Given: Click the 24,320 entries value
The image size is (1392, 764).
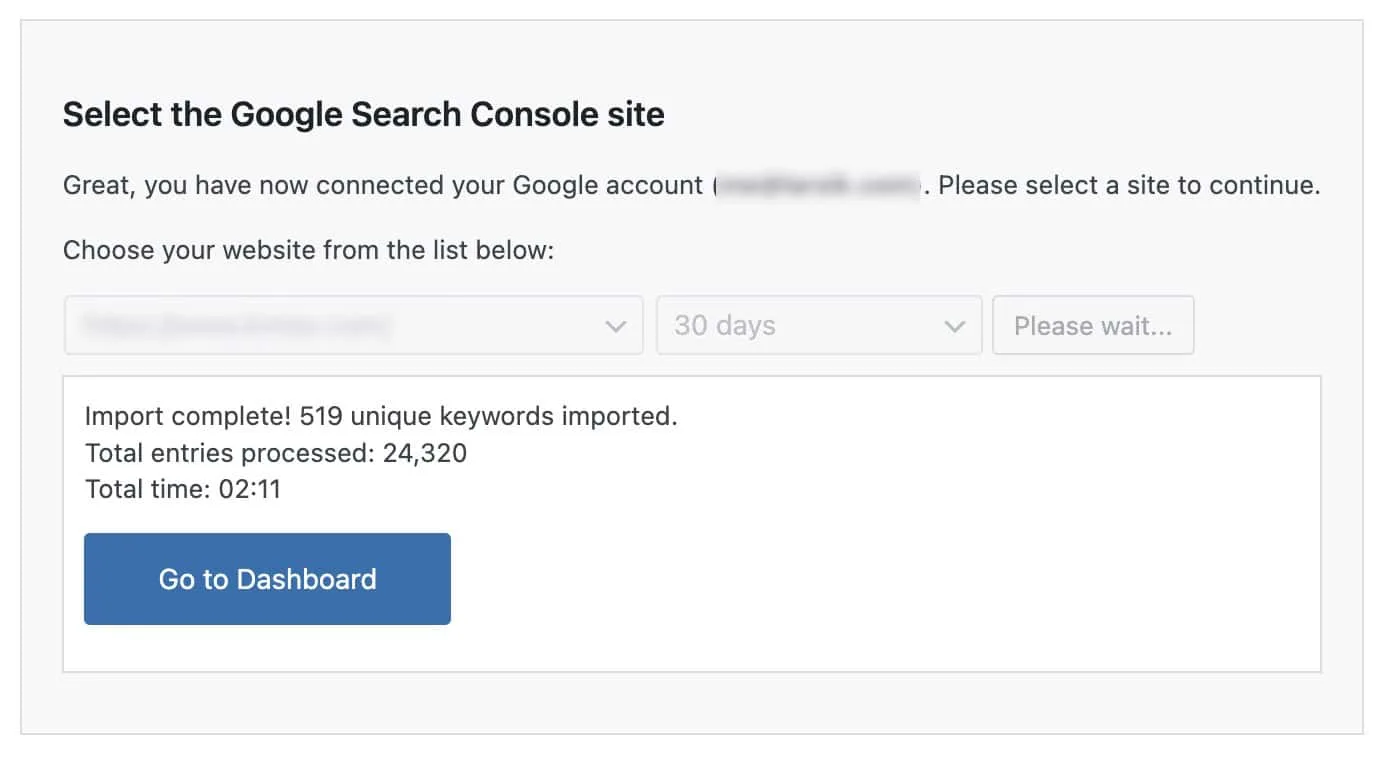Looking at the screenshot, I should (x=425, y=453).
